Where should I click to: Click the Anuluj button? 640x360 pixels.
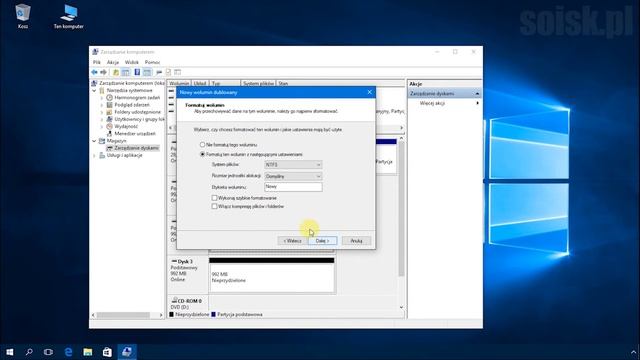click(x=356, y=241)
